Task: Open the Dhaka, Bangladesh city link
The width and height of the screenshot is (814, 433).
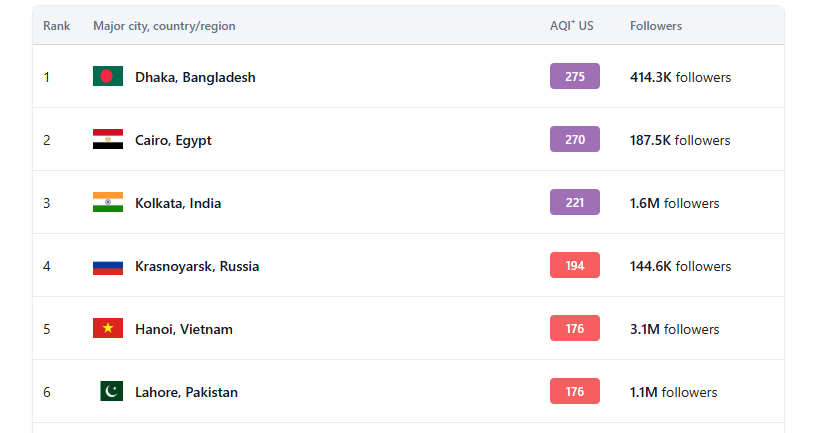Action: 195,77
